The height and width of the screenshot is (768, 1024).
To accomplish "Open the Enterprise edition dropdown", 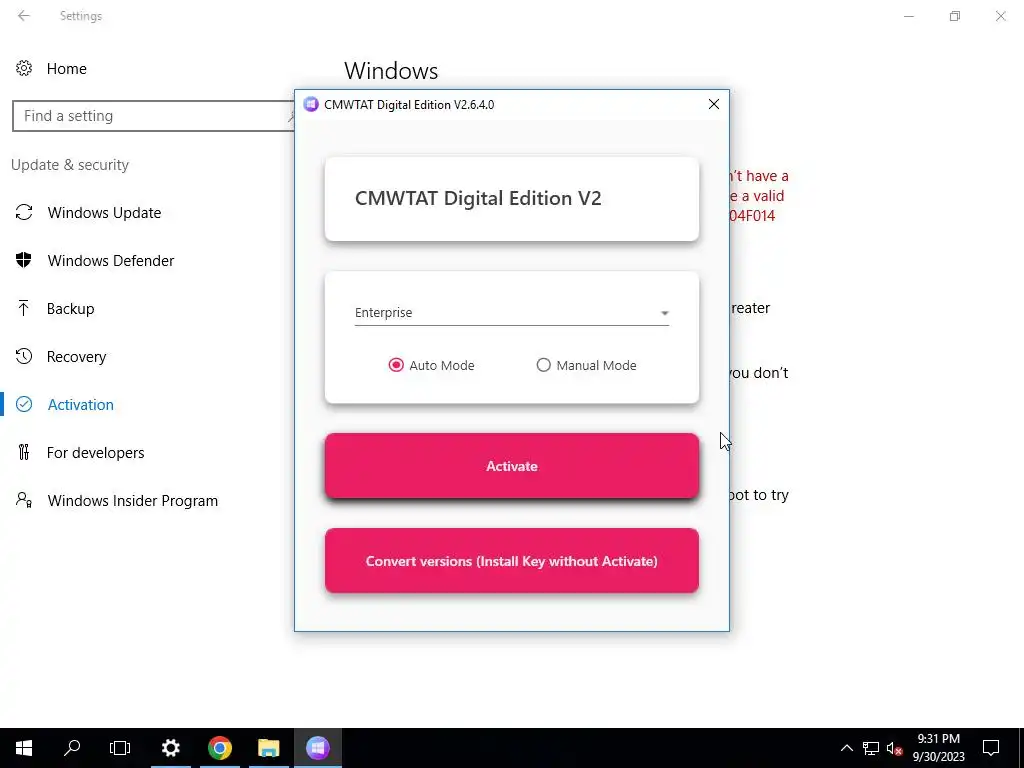I will [511, 313].
